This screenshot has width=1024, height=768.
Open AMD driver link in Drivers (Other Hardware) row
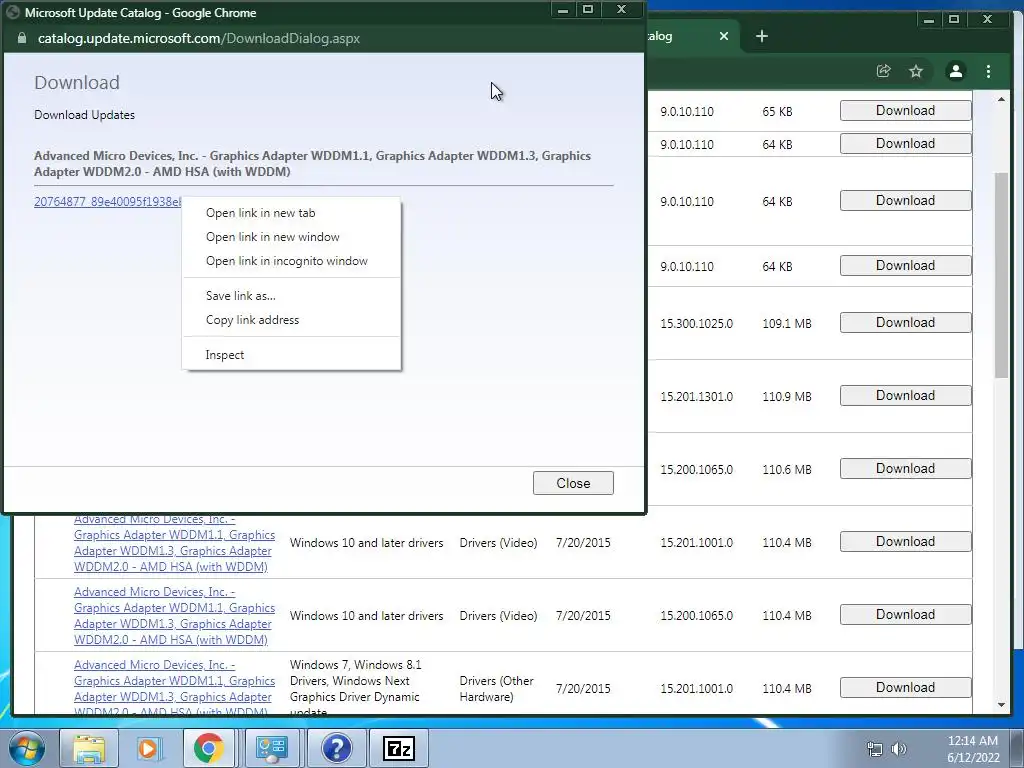click(x=174, y=688)
